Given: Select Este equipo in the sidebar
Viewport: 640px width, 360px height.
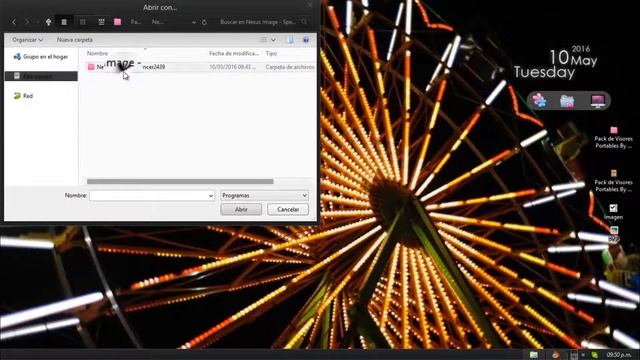Looking at the screenshot, I should [41, 76].
